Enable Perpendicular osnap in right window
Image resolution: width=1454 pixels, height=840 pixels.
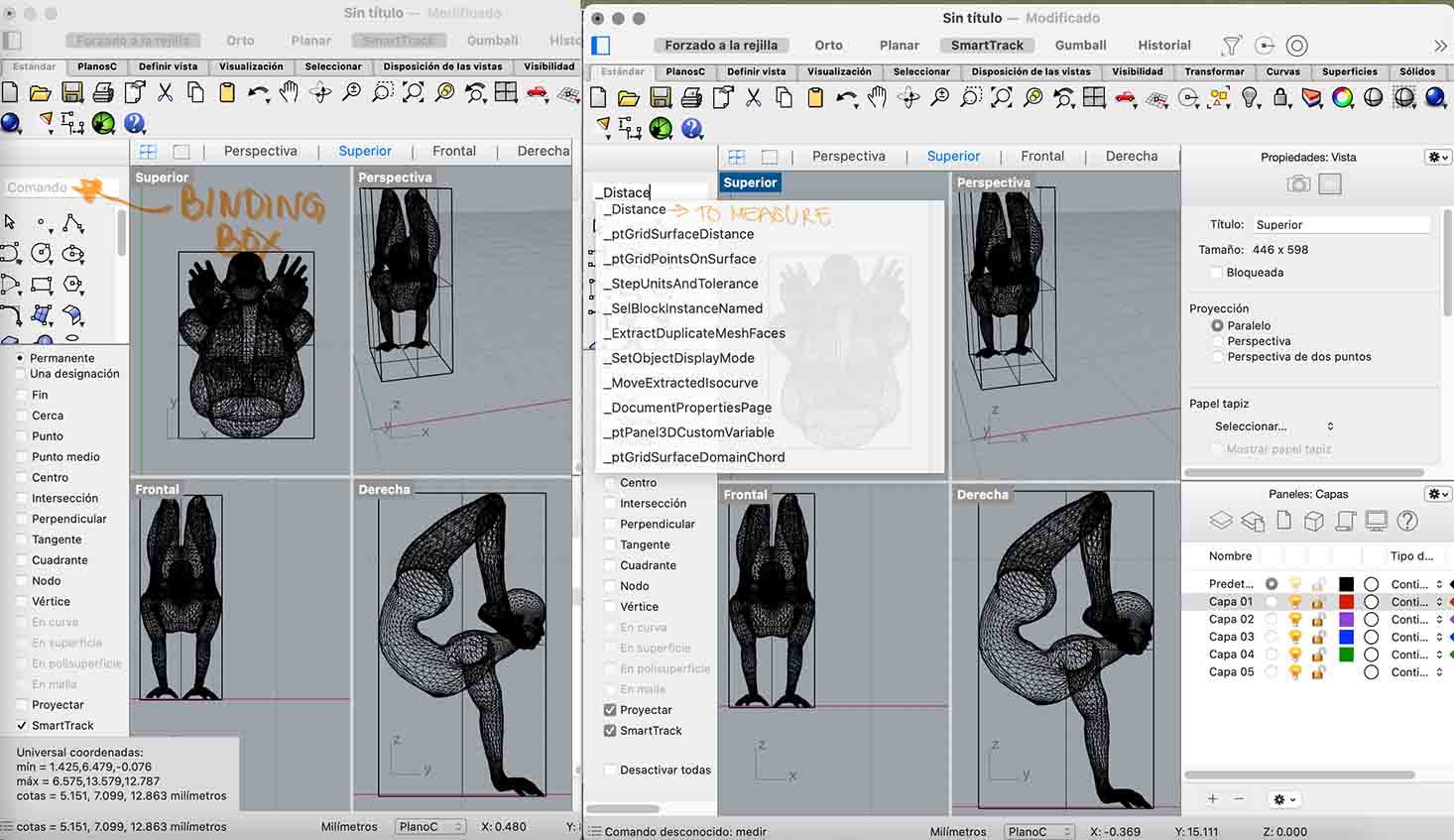tap(610, 524)
